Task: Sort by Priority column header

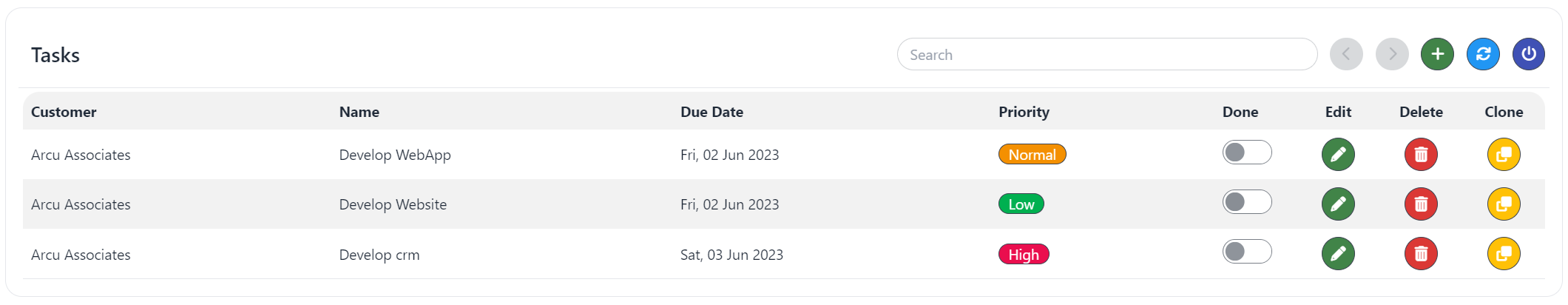Action: point(1024,112)
